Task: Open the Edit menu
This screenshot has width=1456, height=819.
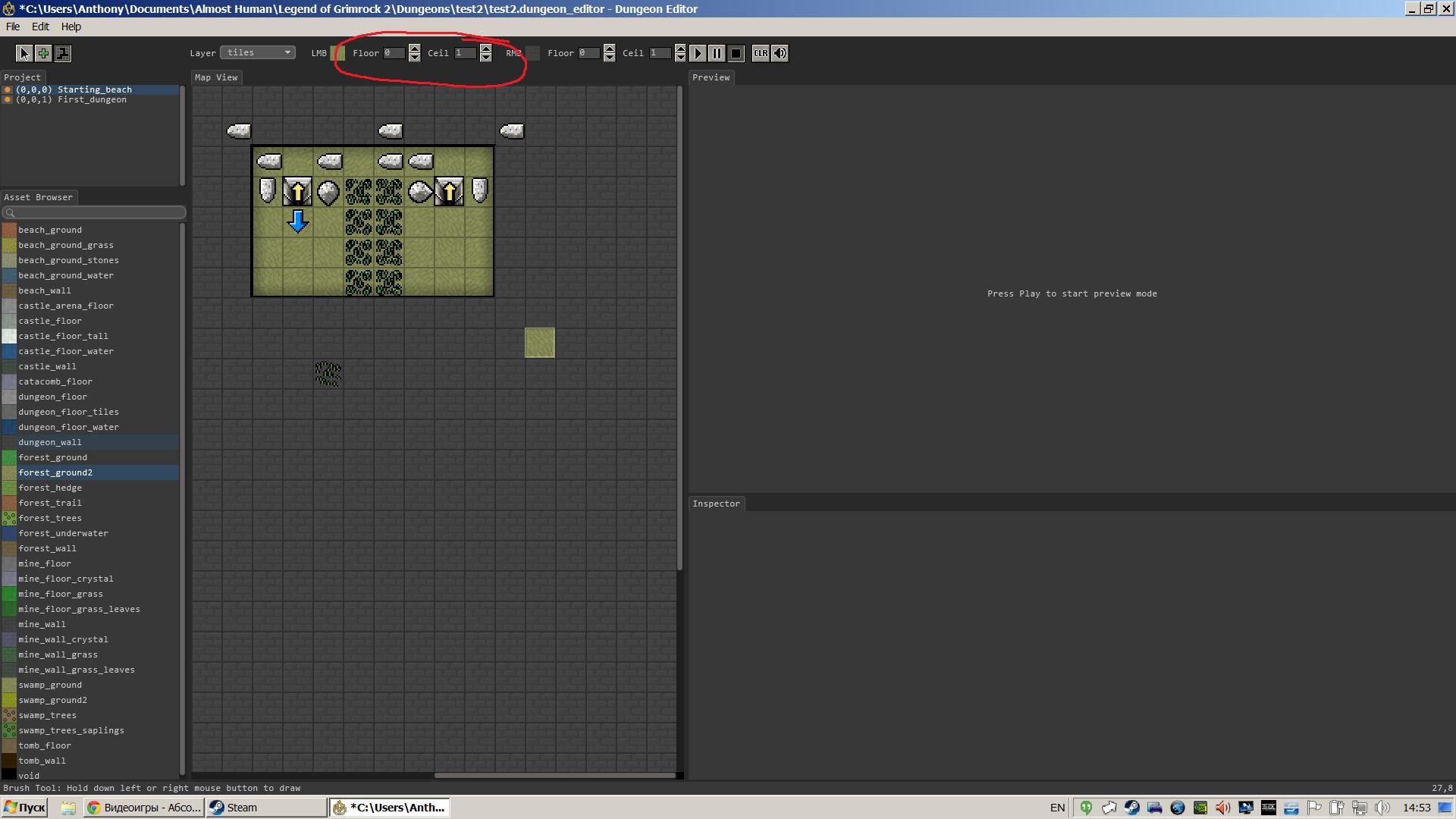Action: [40, 27]
